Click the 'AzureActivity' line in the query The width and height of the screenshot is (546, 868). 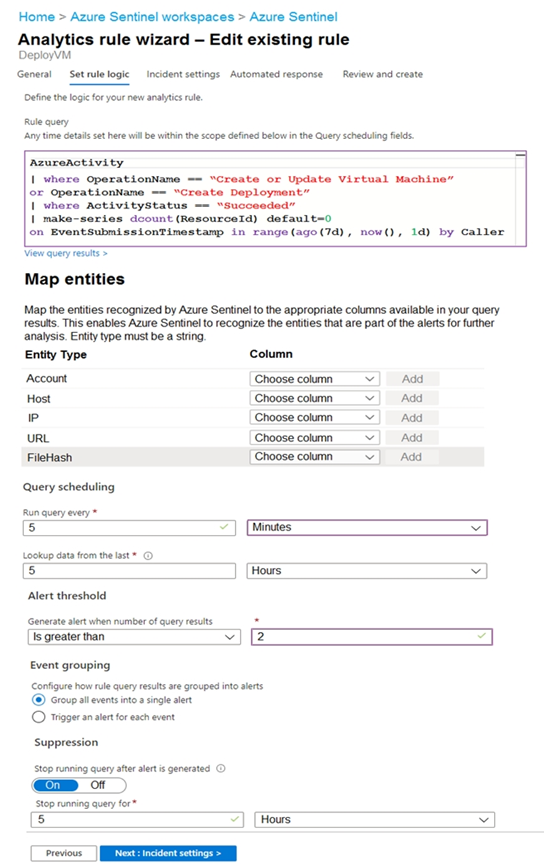[x=76, y=163]
